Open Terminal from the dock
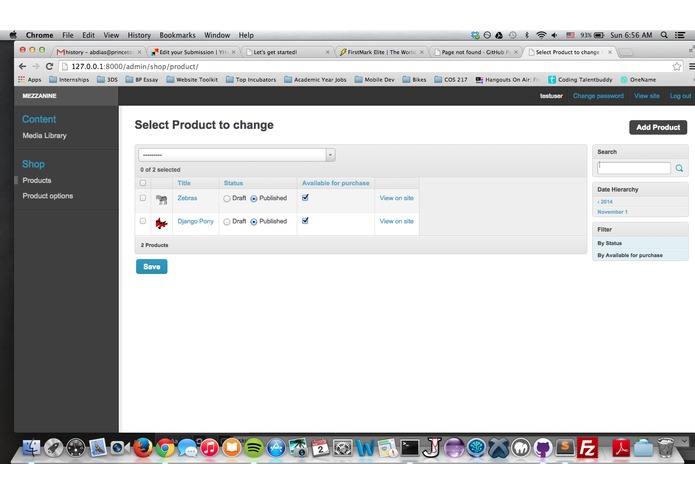Image resolution: width=695 pixels, height=494 pixels. pyautogui.click(x=410, y=448)
